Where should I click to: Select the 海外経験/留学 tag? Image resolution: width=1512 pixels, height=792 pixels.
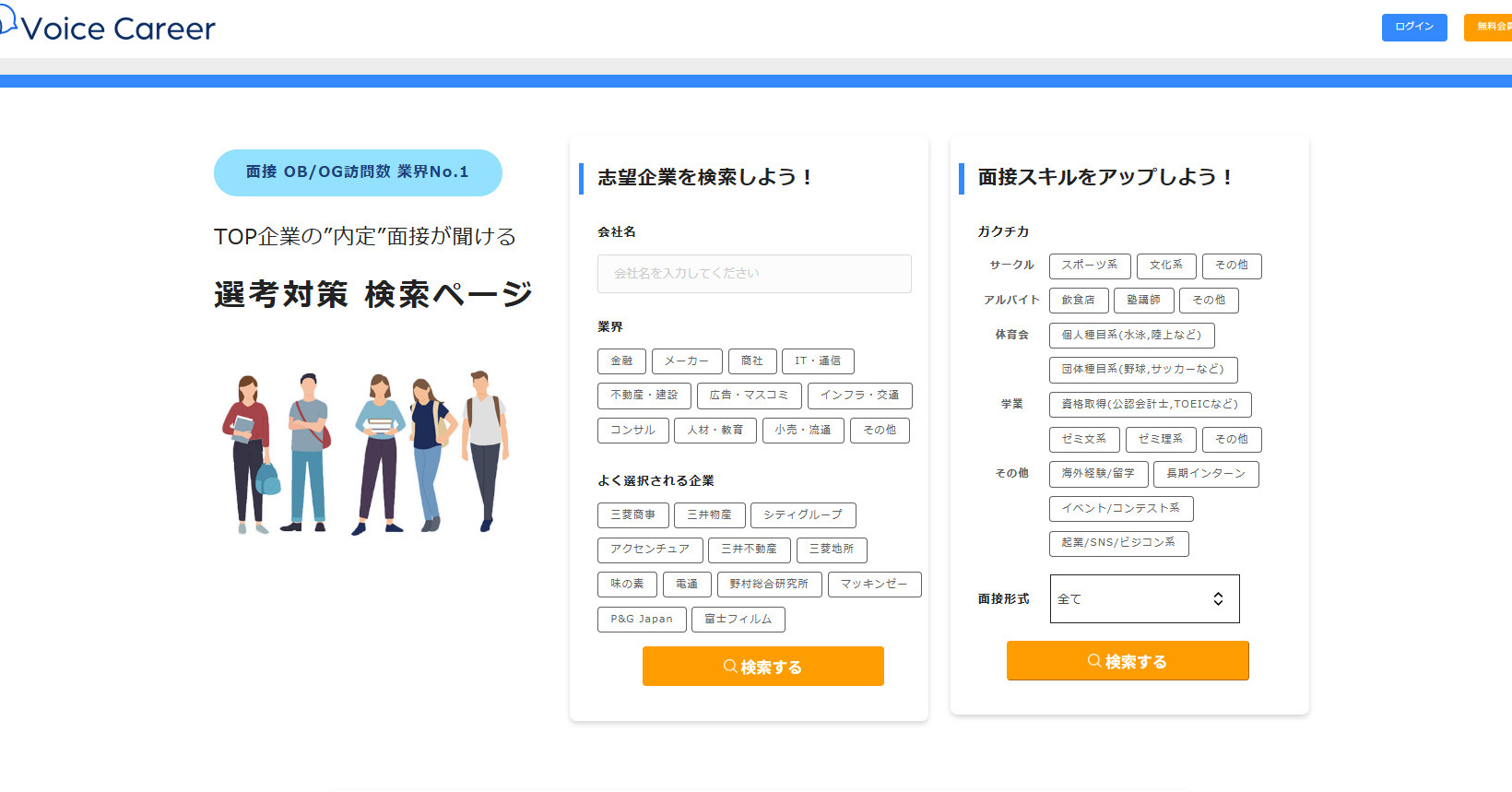point(1098,474)
